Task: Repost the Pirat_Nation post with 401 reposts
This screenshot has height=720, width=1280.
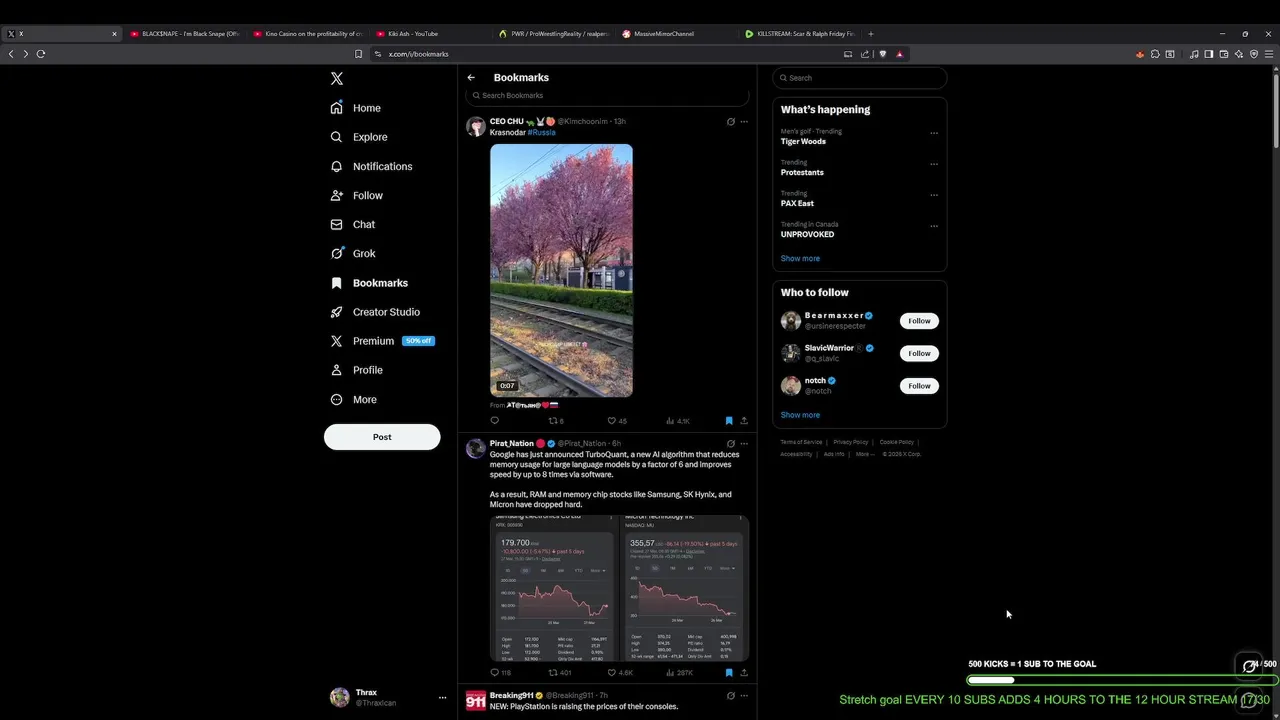Action: point(559,673)
